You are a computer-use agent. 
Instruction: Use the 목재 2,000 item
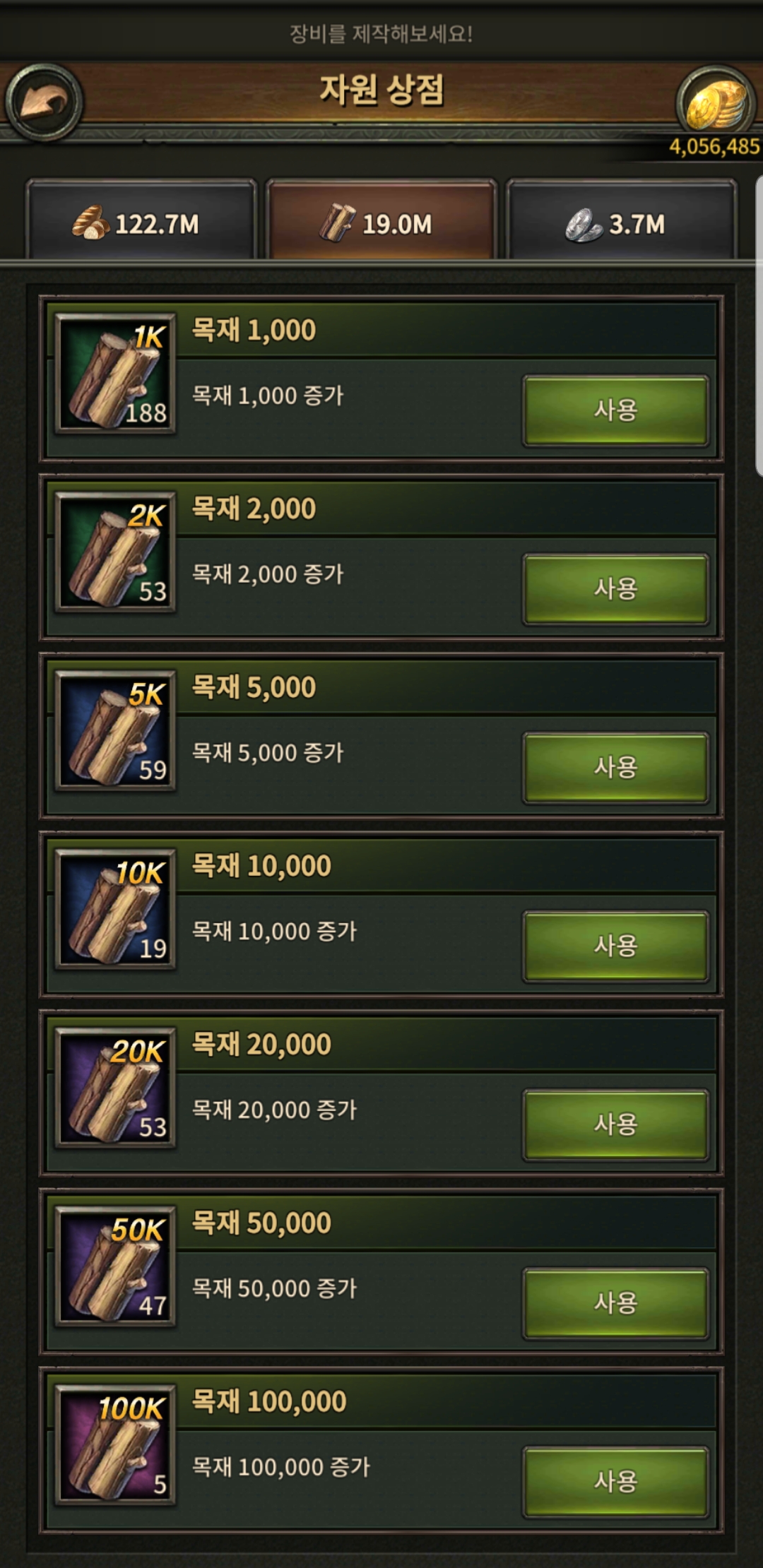(615, 589)
